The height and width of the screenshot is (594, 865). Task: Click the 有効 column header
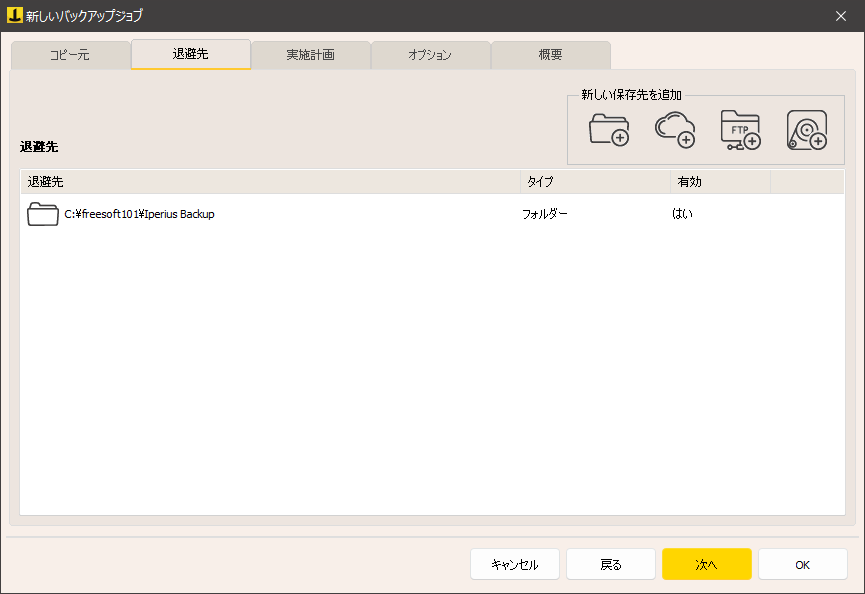click(720, 182)
